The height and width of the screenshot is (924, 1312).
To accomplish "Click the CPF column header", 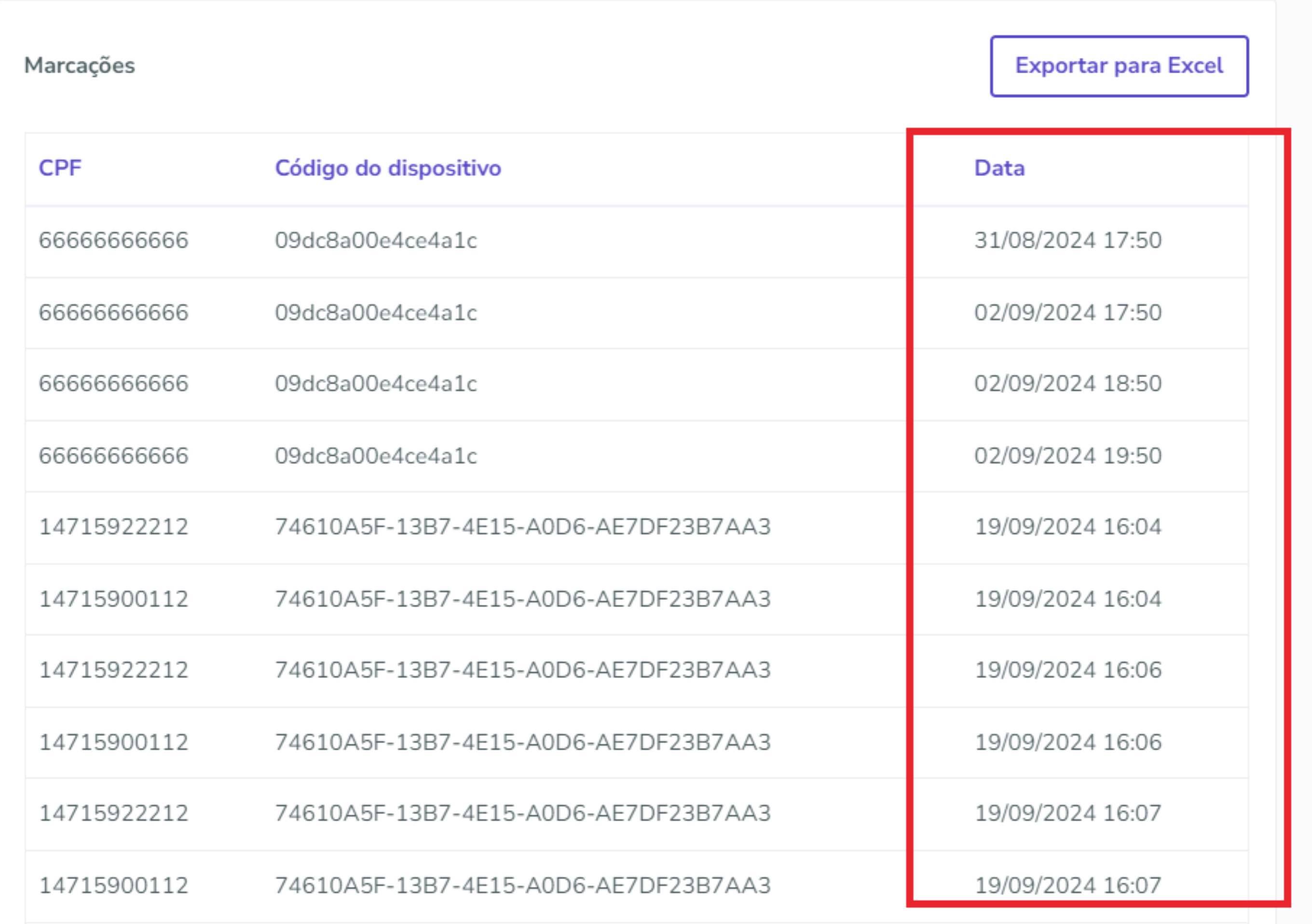I will click(x=60, y=168).
